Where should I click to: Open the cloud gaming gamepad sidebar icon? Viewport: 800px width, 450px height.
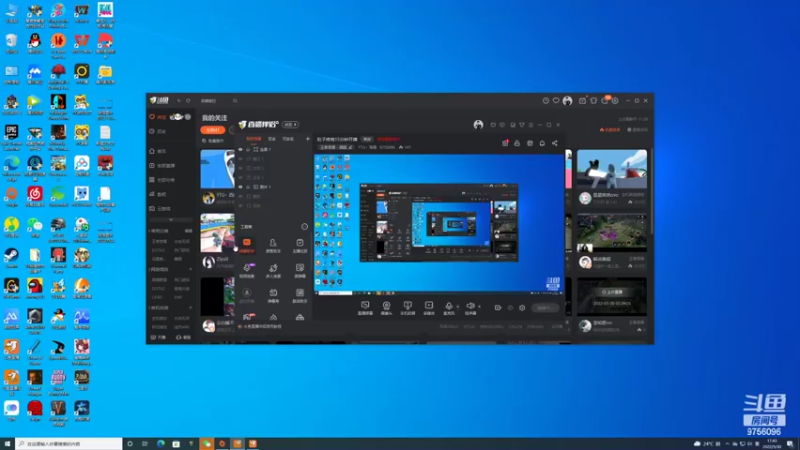click(152, 209)
